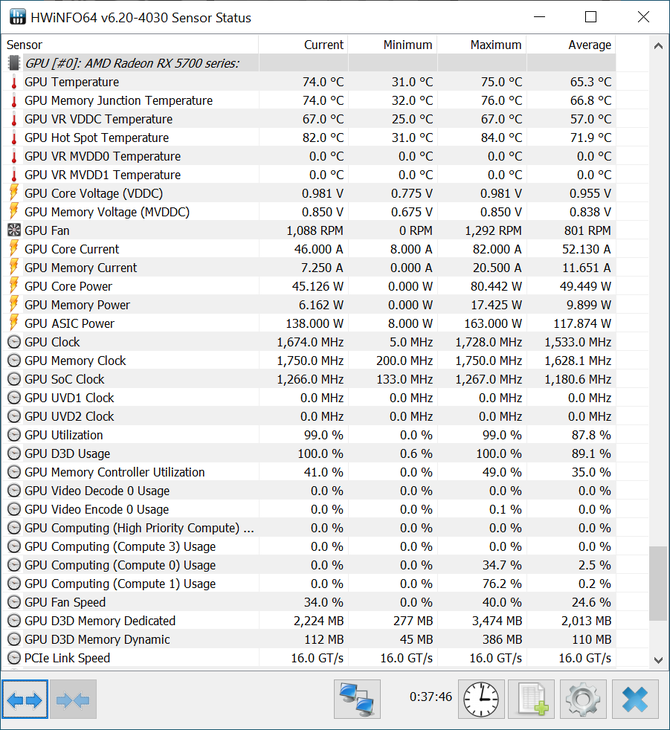Select GPU Computing (Compute 0) Usage row
The height and width of the screenshot is (730, 670).
coord(309,565)
